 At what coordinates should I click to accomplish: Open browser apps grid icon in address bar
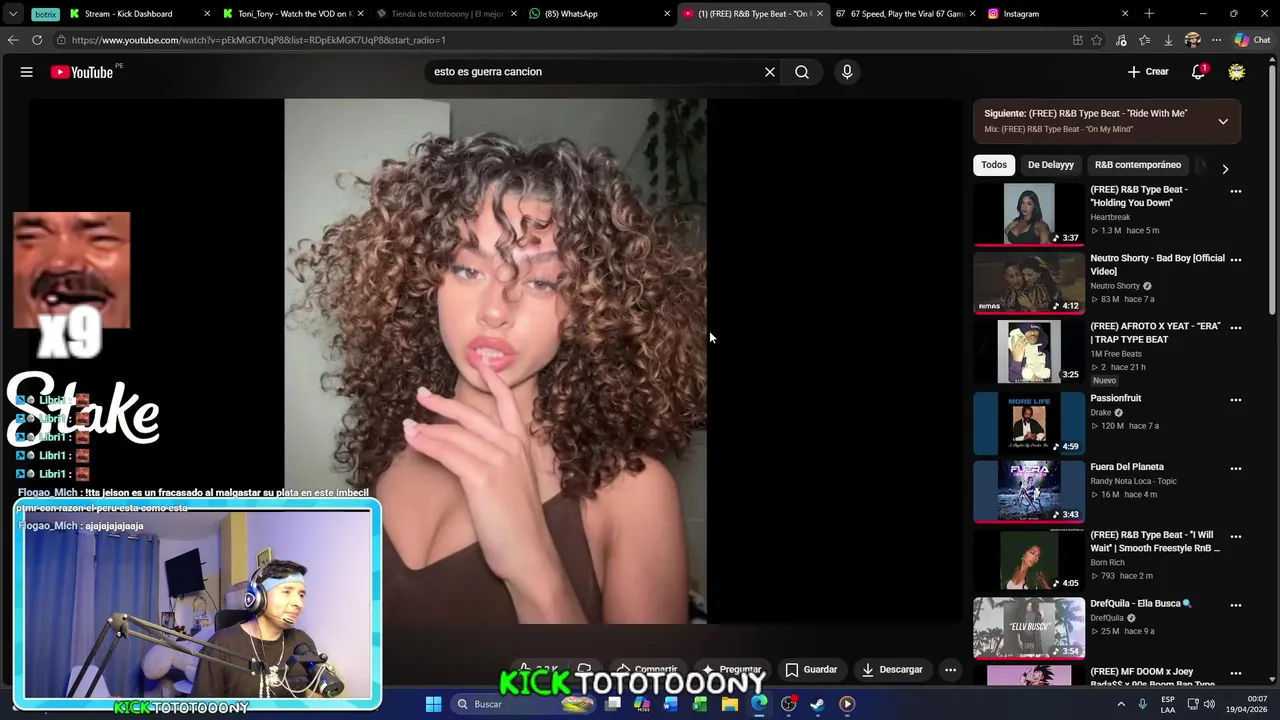click(1077, 40)
